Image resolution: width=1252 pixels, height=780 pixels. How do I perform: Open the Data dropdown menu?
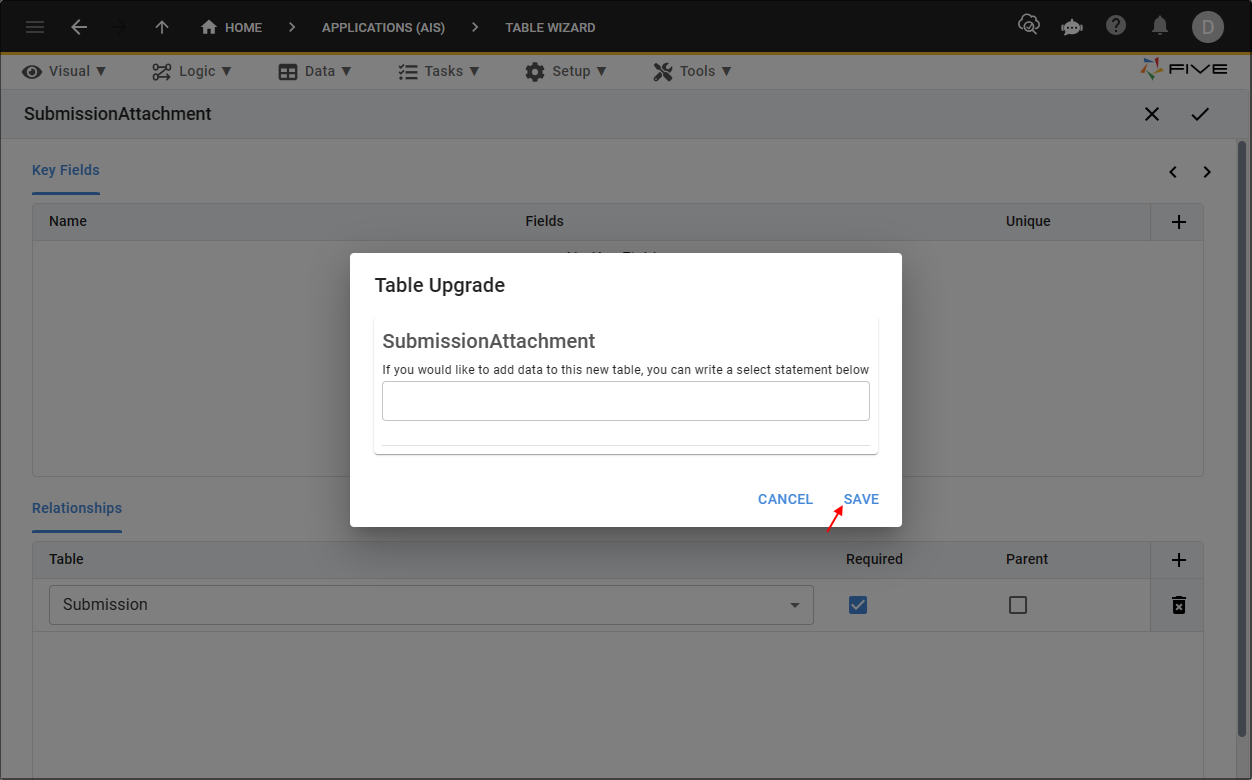click(x=315, y=71)
